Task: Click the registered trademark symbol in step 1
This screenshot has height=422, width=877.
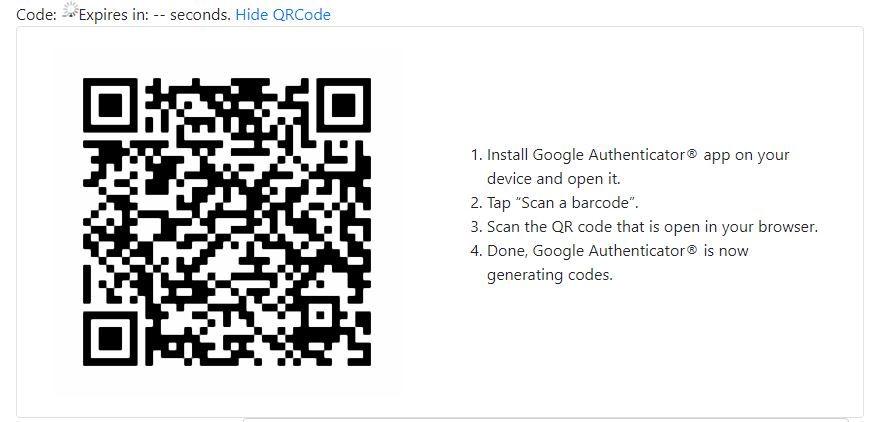Action: pos(691,153)
